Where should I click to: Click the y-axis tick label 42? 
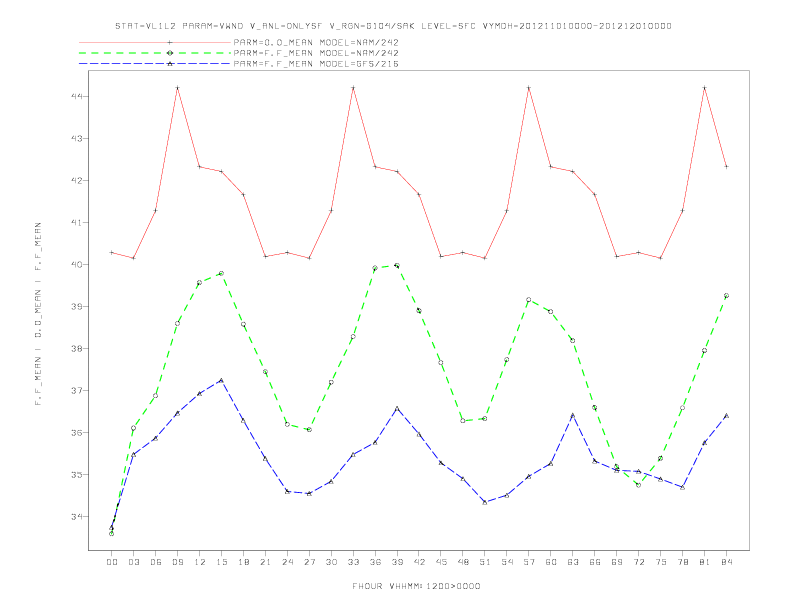(77, 180)
